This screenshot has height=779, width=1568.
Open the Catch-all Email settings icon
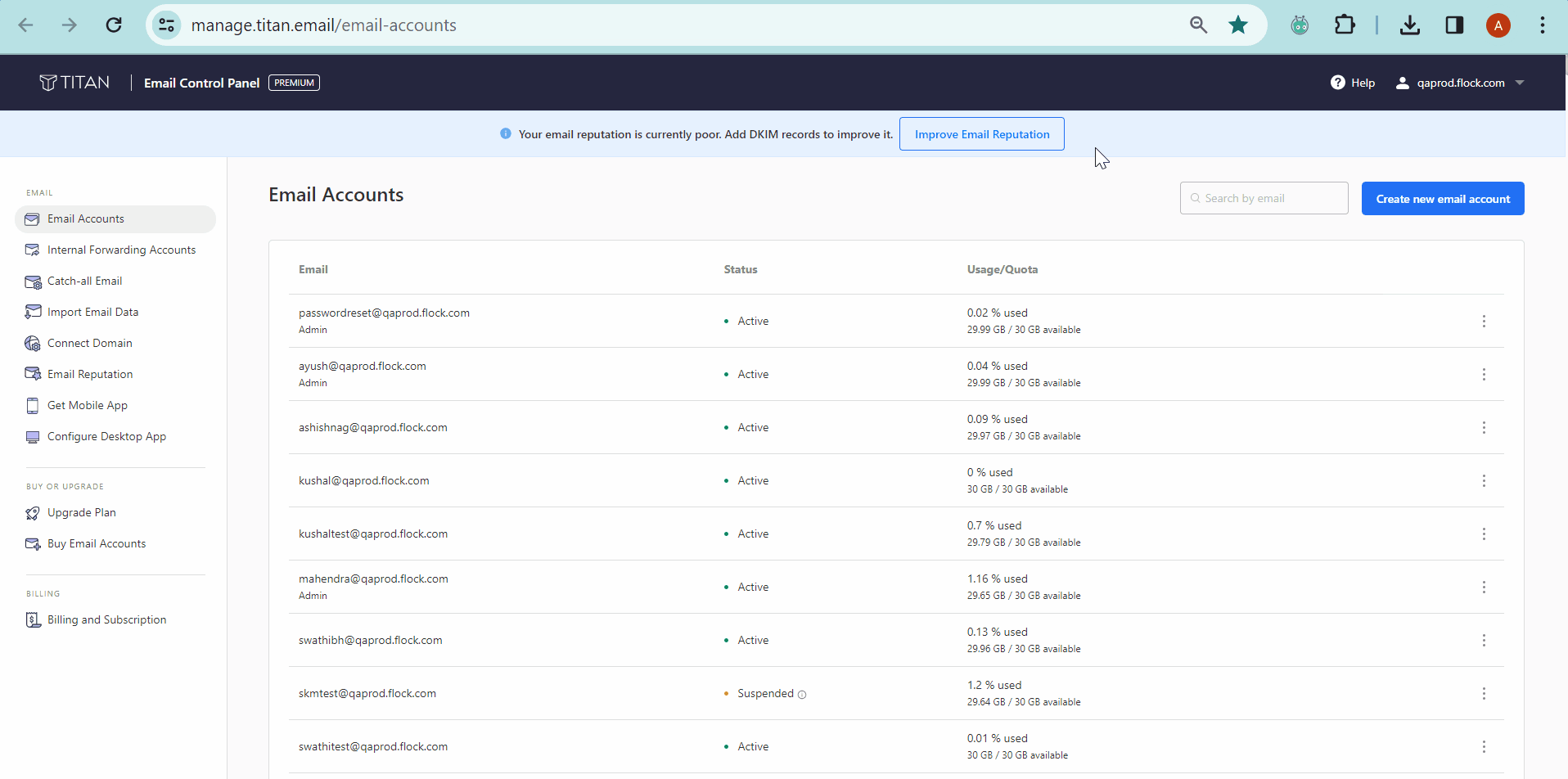33,281
